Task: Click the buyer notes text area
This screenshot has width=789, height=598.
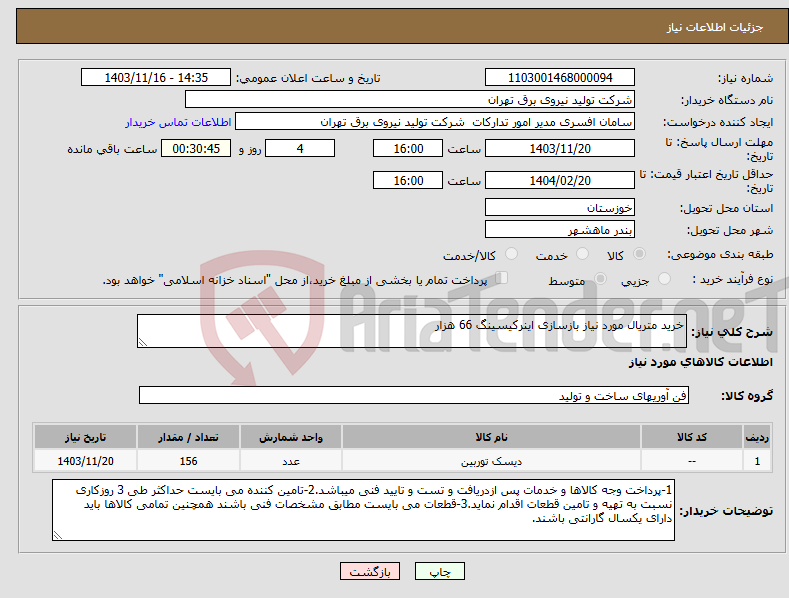Action: tap(363, 510)
